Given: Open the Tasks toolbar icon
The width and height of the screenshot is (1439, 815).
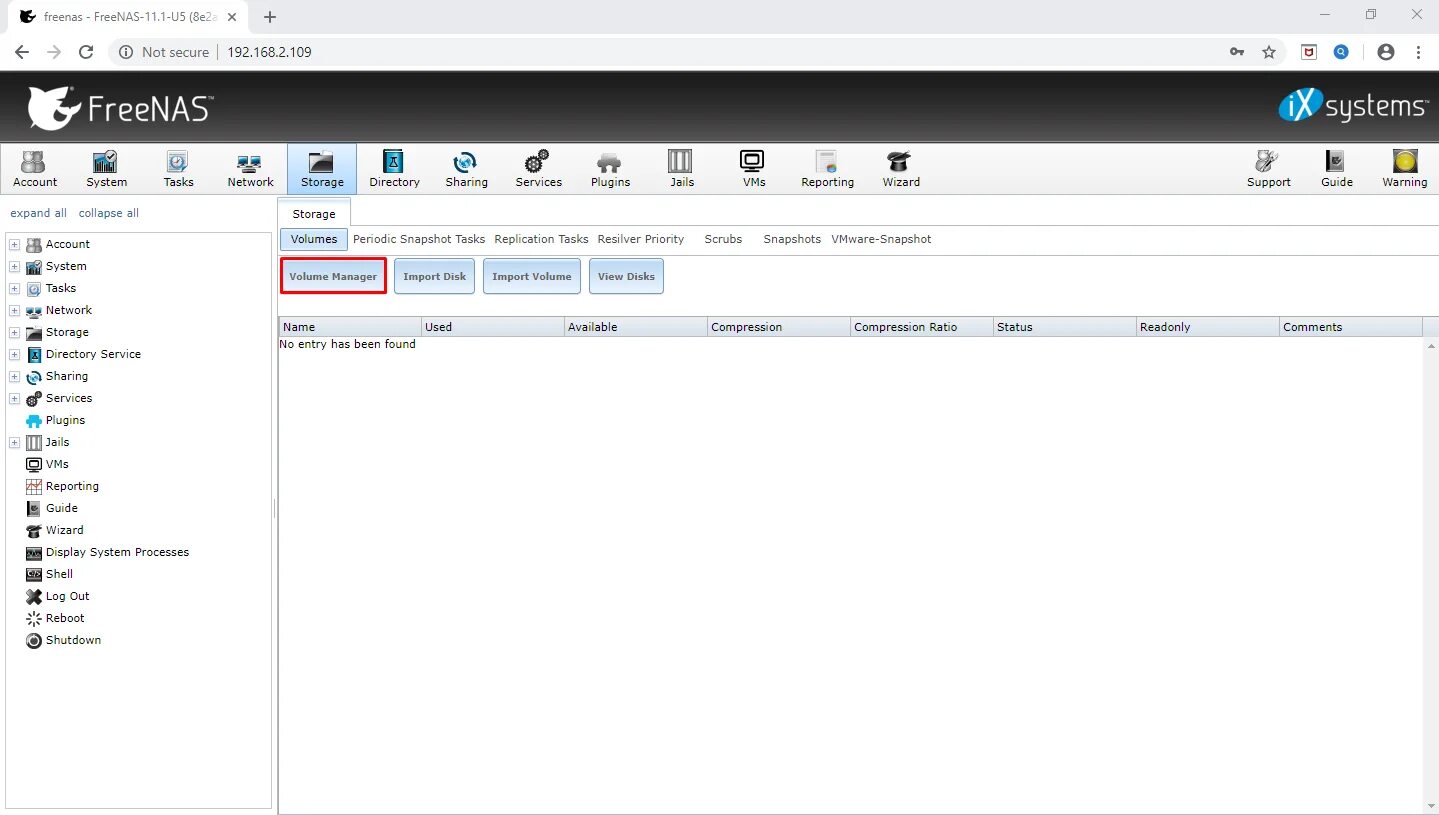Looking at the screenshot, I should click(178, 168).
